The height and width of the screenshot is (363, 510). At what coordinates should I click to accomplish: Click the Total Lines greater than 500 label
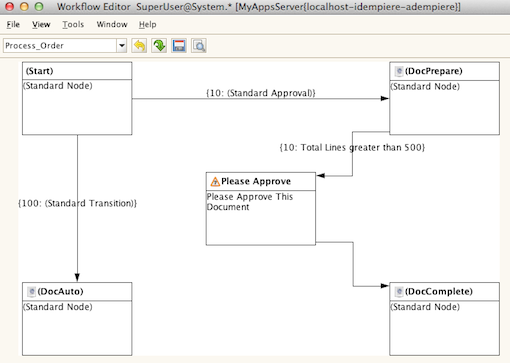(352, 147)
